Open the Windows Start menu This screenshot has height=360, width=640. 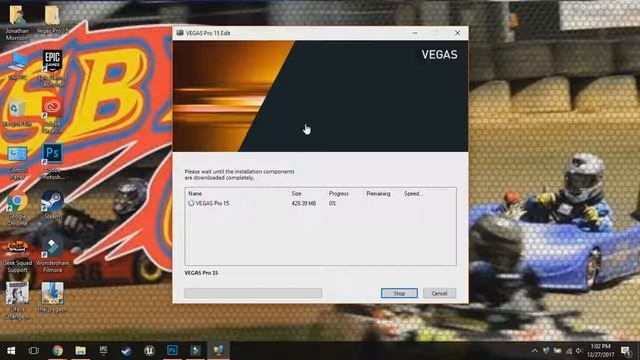click(11, 351)
